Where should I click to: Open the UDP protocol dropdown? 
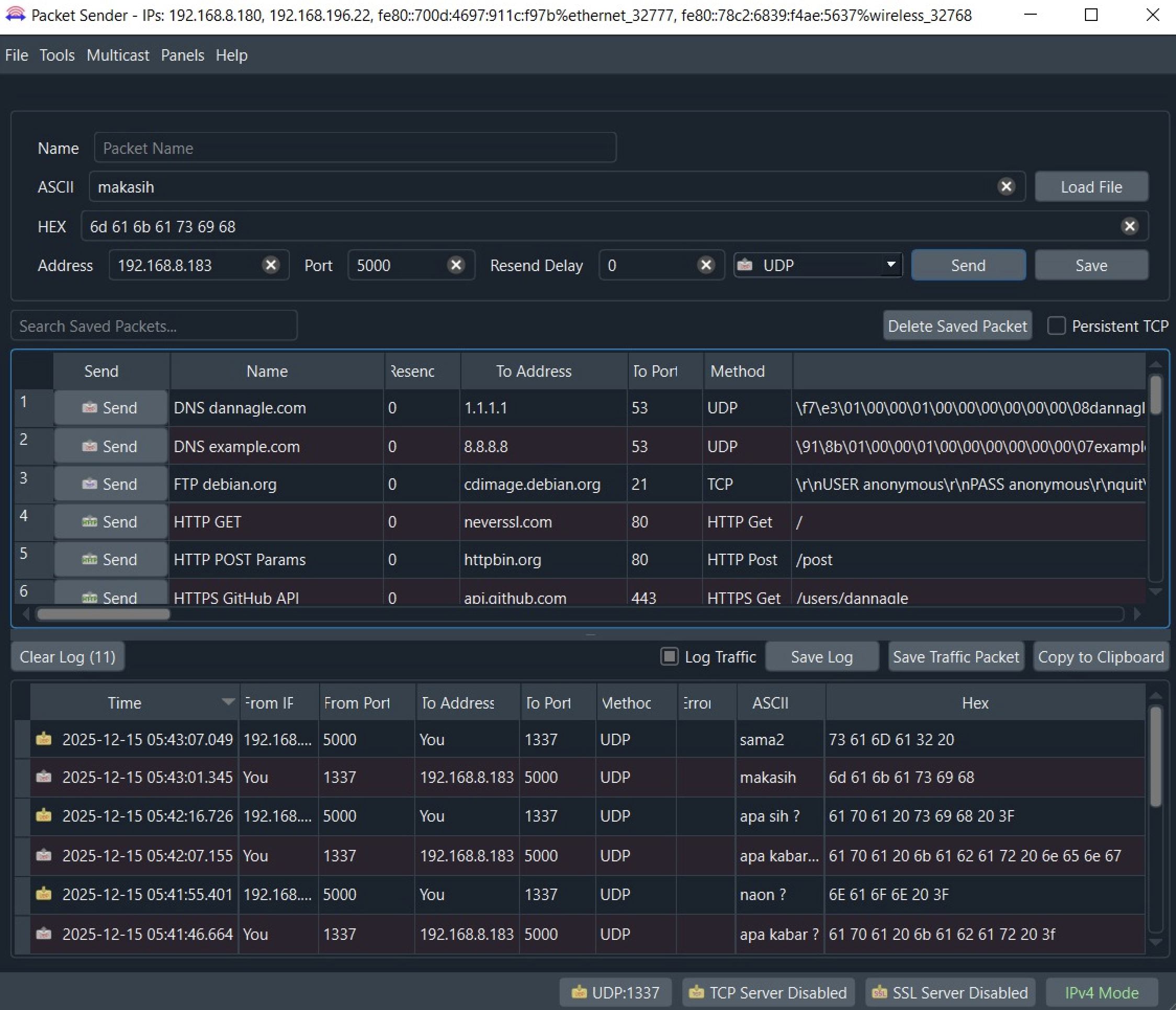tap(817, 265)
